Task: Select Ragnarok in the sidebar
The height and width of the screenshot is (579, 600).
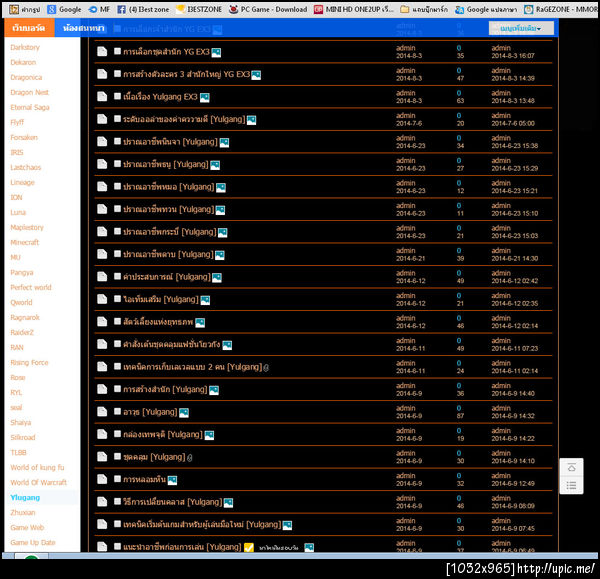Action: click(25, 317)
